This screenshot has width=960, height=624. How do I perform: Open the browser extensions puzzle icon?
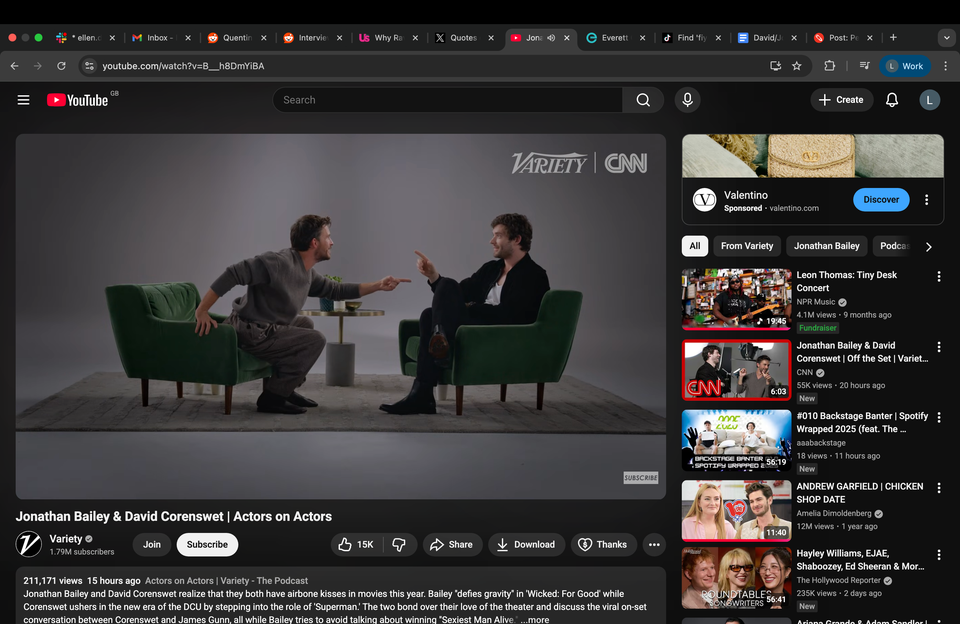click(829, 67)
